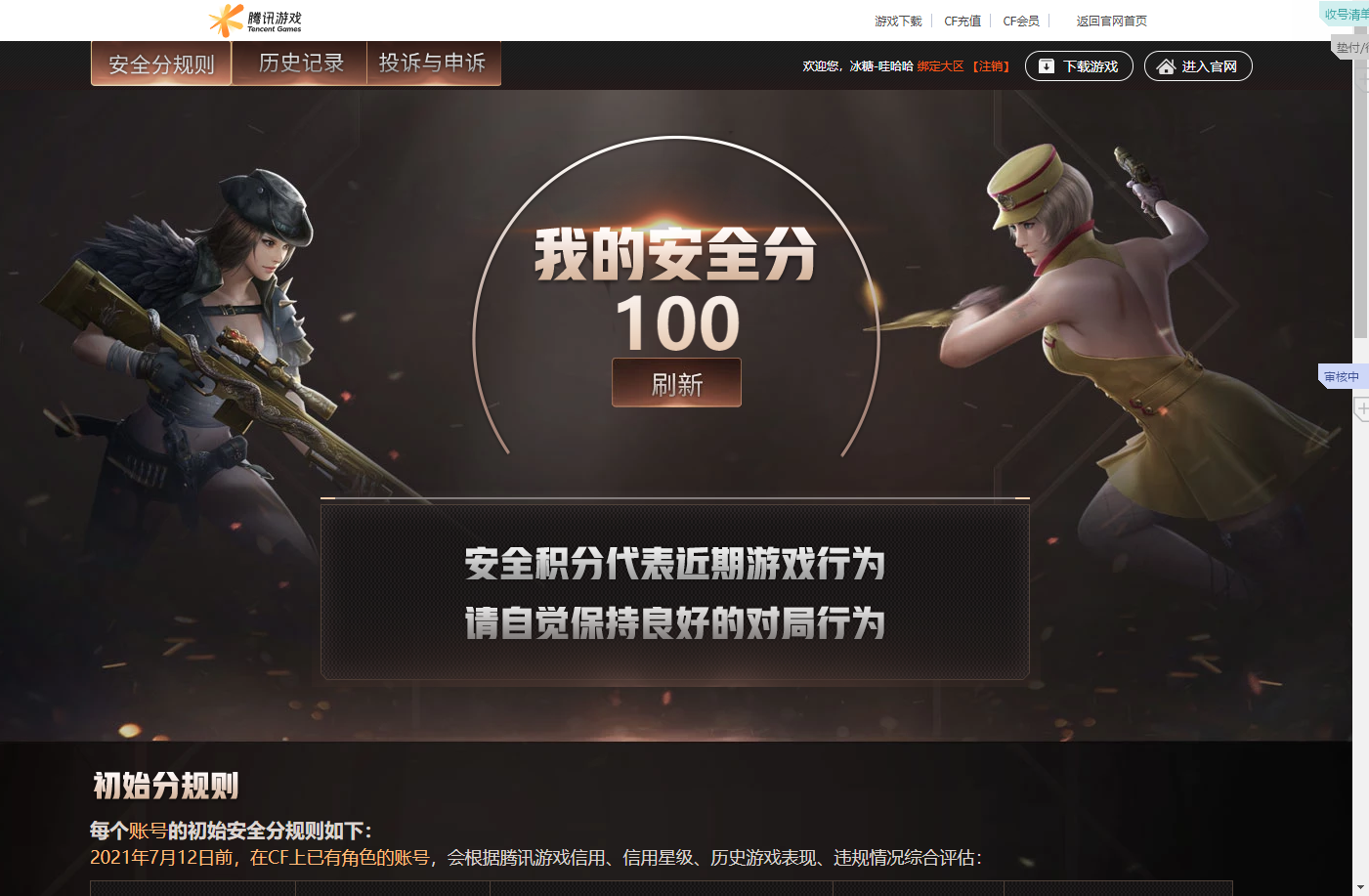Click the Tencent Games logo

tap(255, 21)
